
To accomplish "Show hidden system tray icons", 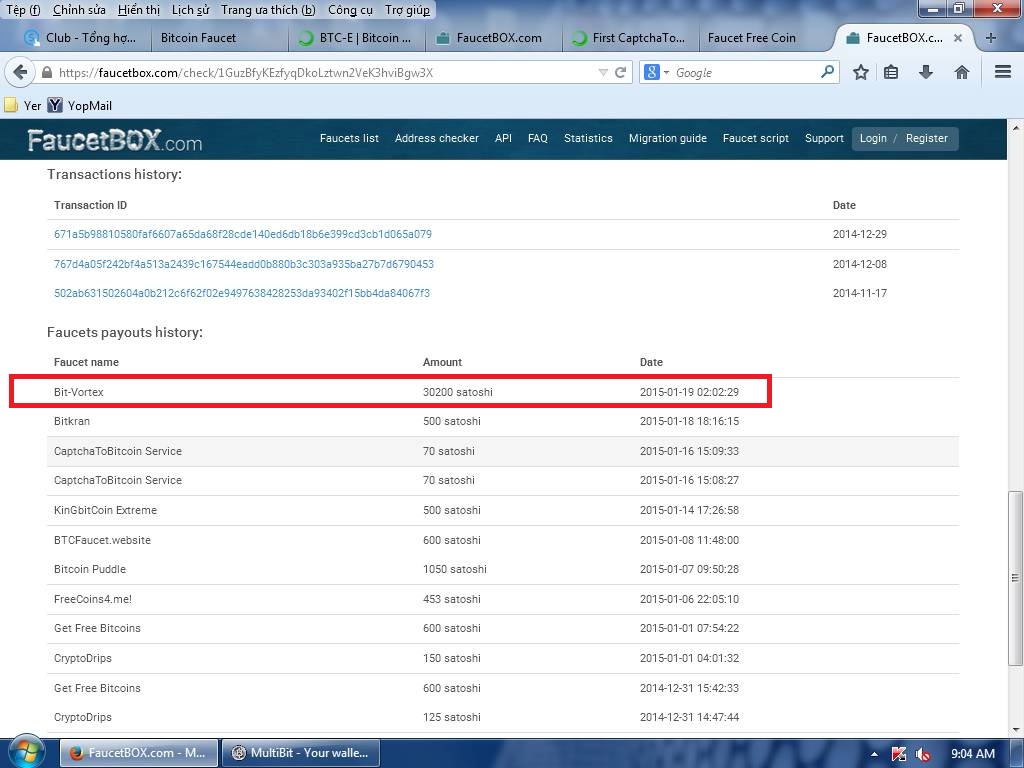I will click(x=875, y=754).
